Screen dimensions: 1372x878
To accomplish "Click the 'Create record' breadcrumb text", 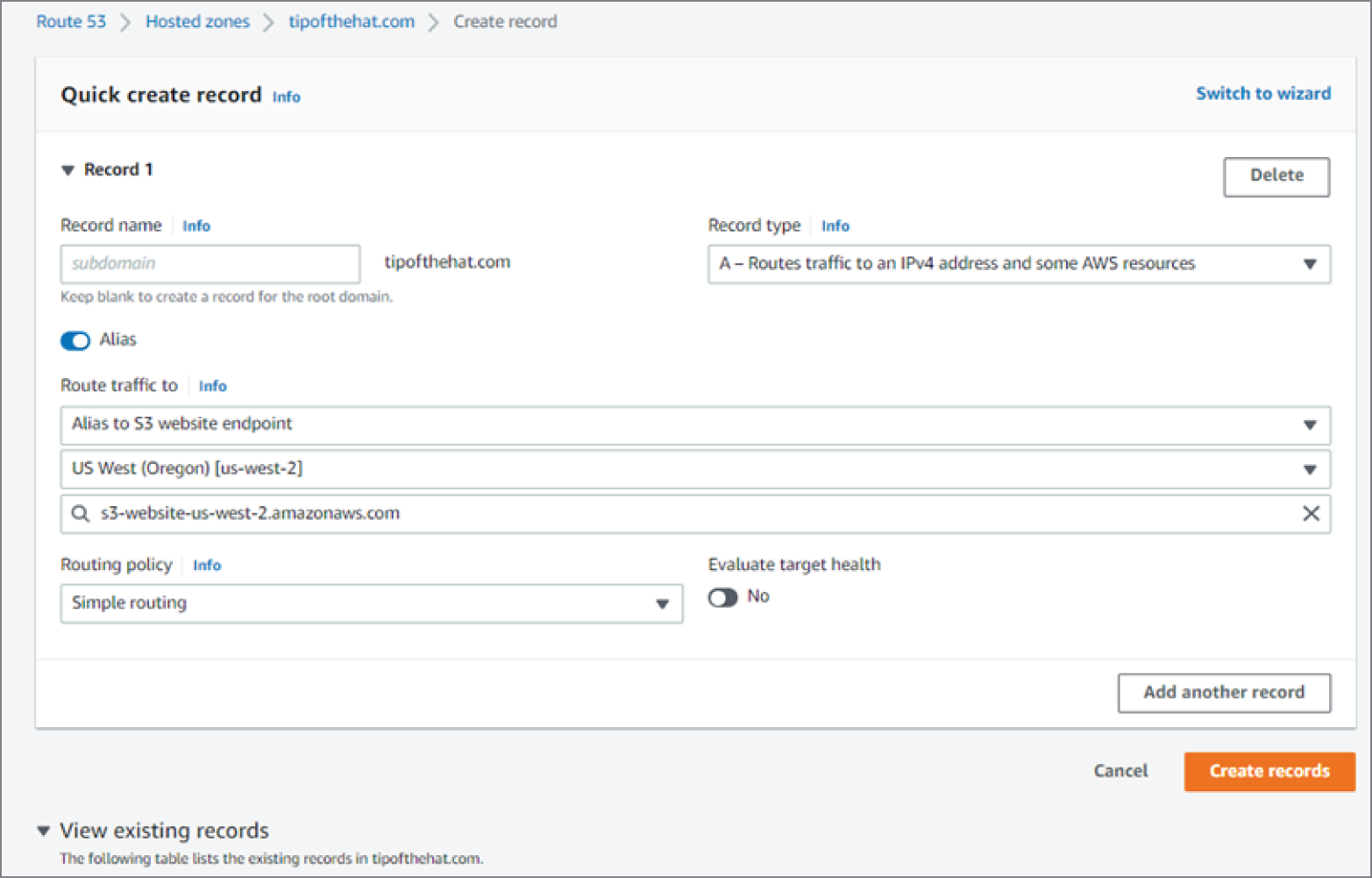I will tap(505, 22).
